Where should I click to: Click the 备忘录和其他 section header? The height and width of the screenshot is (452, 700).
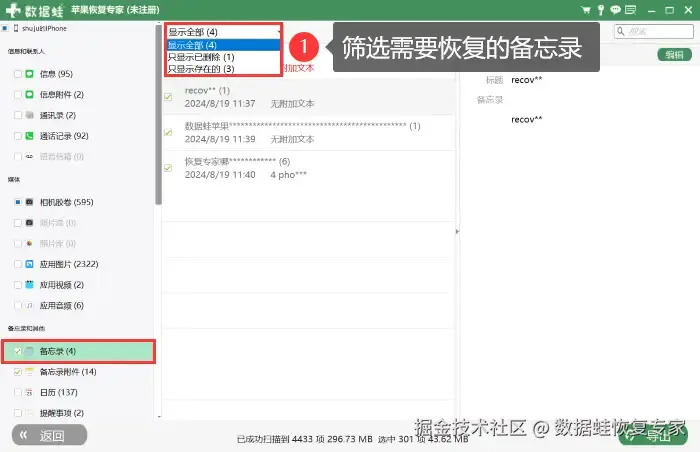[x=26, y=328]
